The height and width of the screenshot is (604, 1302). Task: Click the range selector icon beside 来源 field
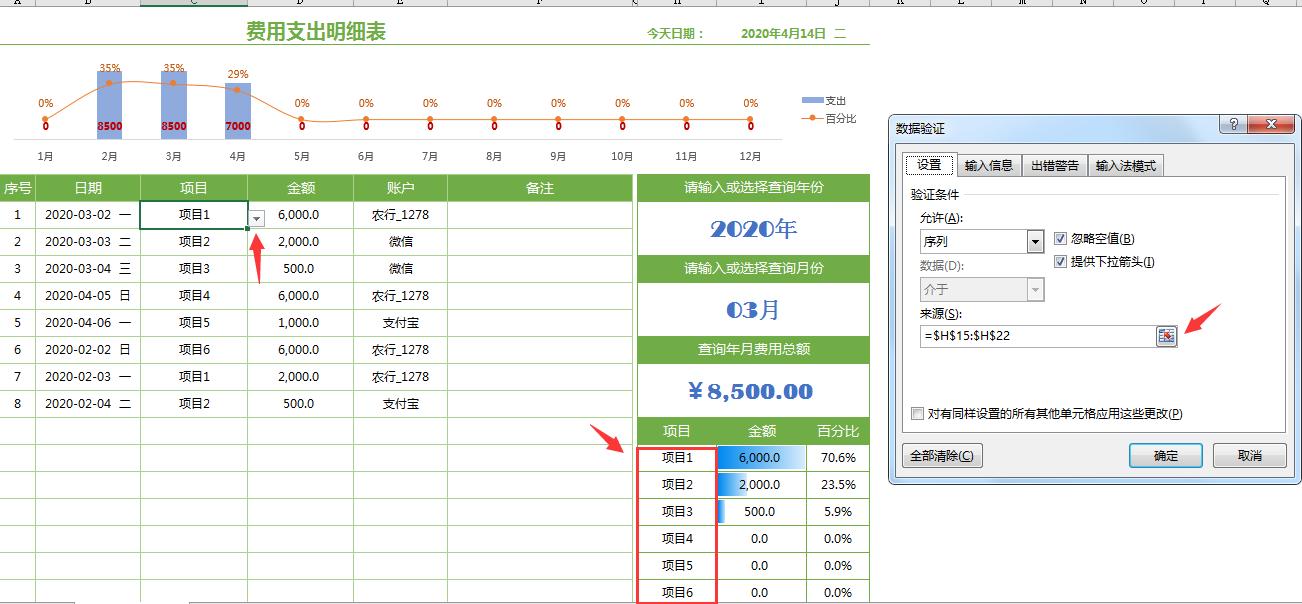(1165, 338)
